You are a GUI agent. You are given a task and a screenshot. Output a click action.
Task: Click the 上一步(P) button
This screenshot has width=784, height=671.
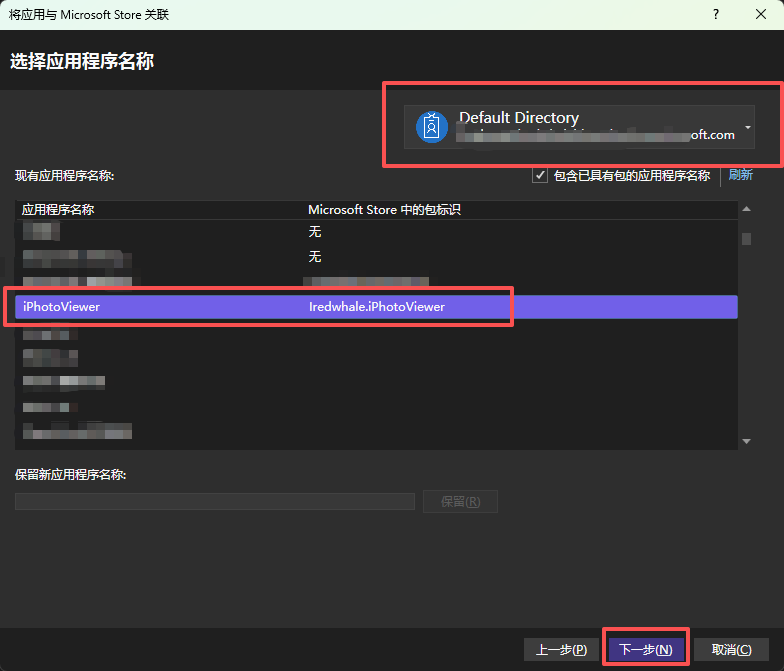561,649
